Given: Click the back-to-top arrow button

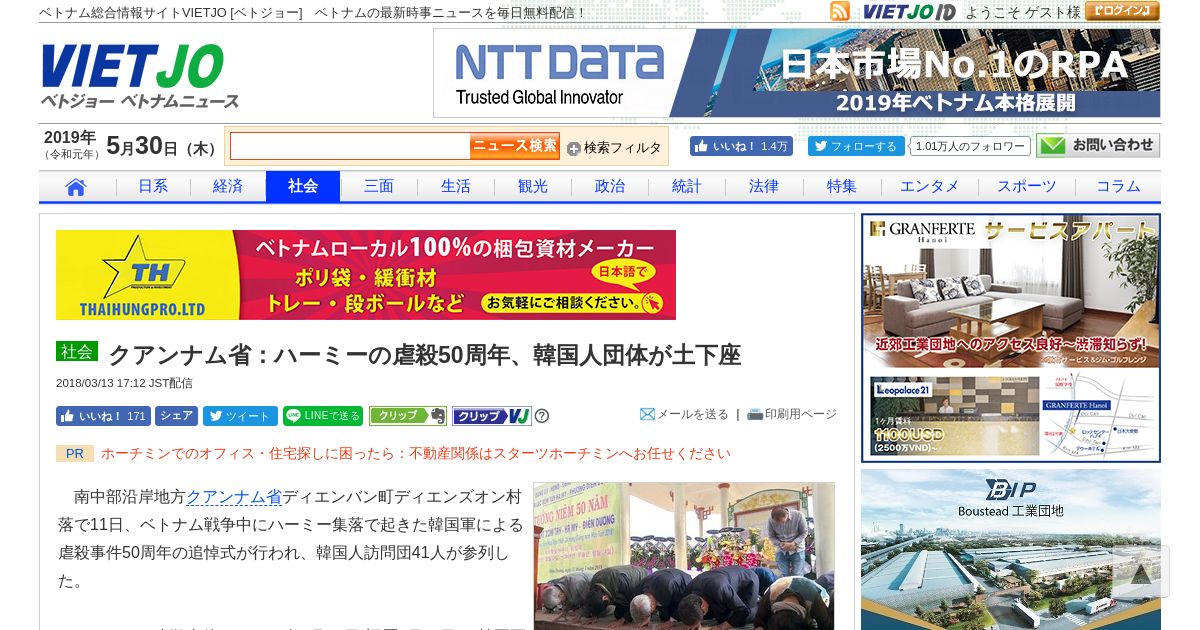Looking at the screenshot, I should 1140,572.
